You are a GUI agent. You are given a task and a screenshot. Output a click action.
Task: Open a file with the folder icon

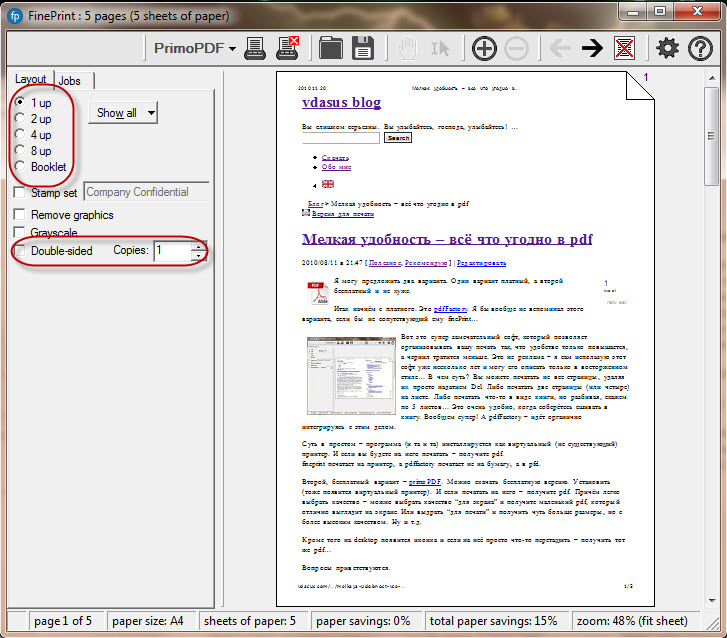330,47
